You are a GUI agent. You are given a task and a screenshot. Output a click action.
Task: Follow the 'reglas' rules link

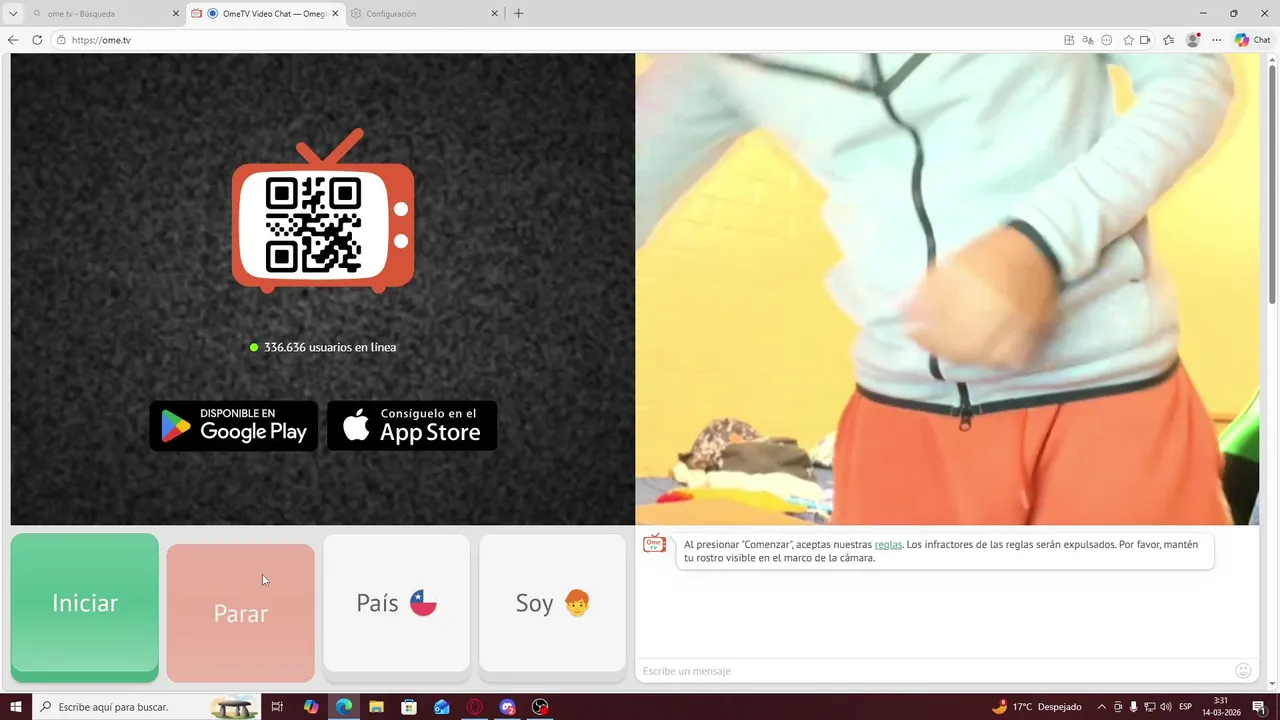(x=888, y=545)
